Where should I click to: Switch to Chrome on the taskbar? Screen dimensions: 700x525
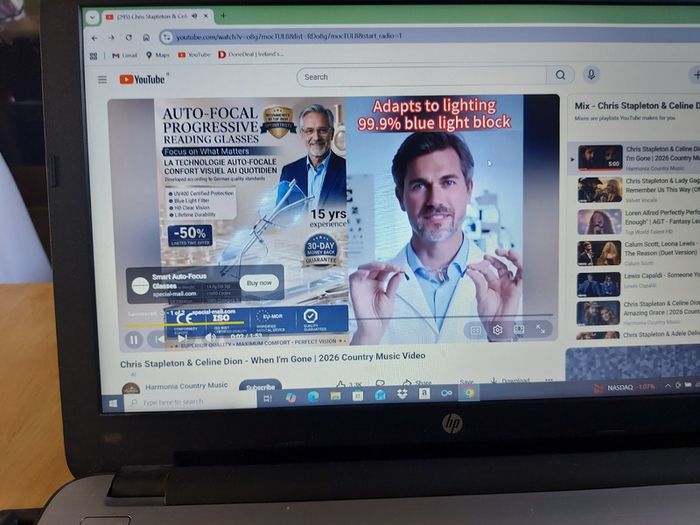[x=469, y=392]
